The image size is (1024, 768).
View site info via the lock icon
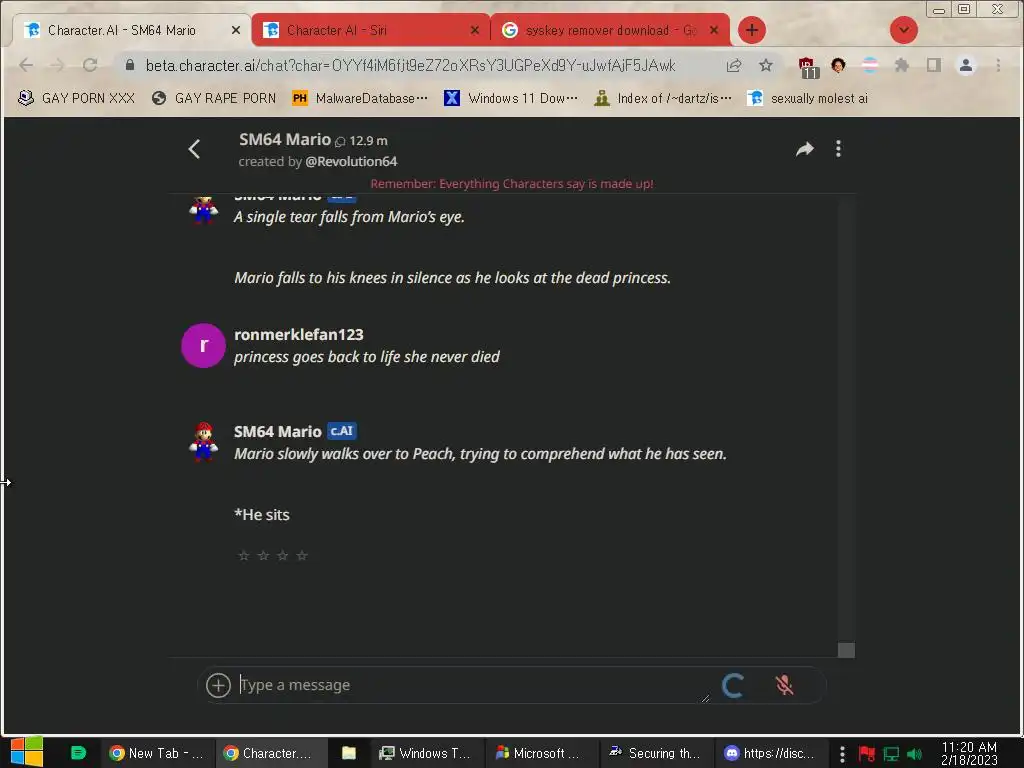130,65
